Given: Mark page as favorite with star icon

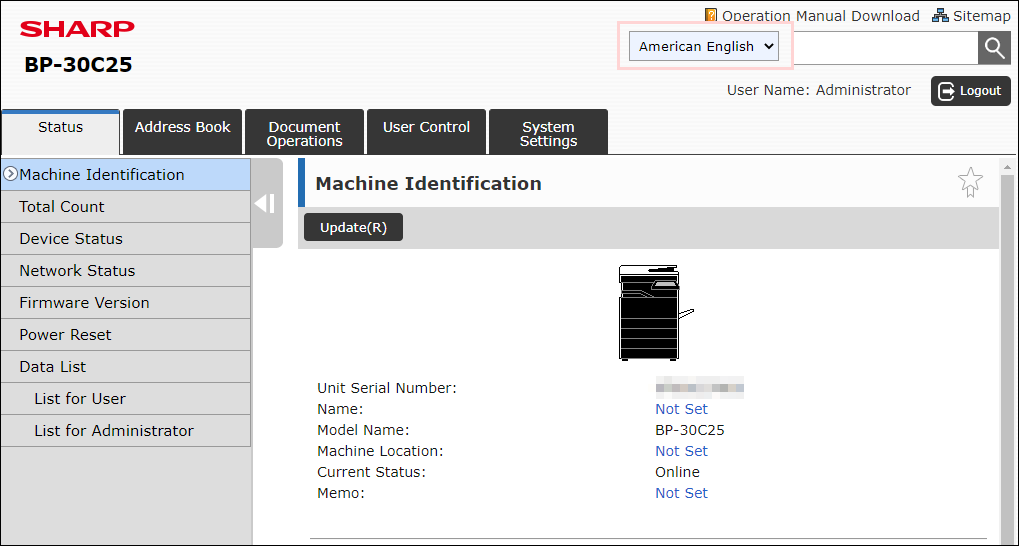Looking at the screenshot, I should (x=970, y=183).
